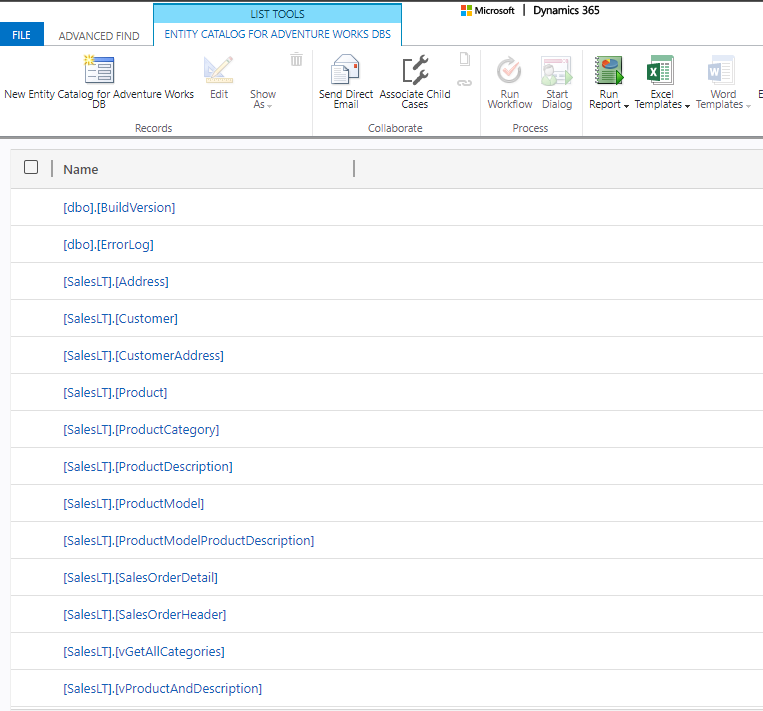Select the Entity Catalog for Adventure Works DBs tab
This screenshot has width=763, height=711.
point(277,34)
